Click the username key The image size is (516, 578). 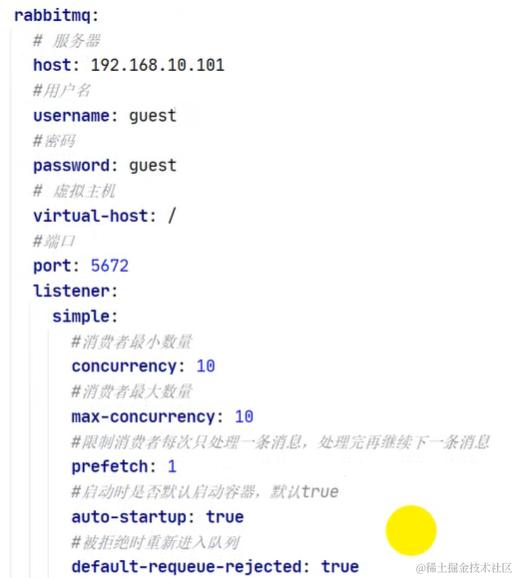(x=71, y=116)
